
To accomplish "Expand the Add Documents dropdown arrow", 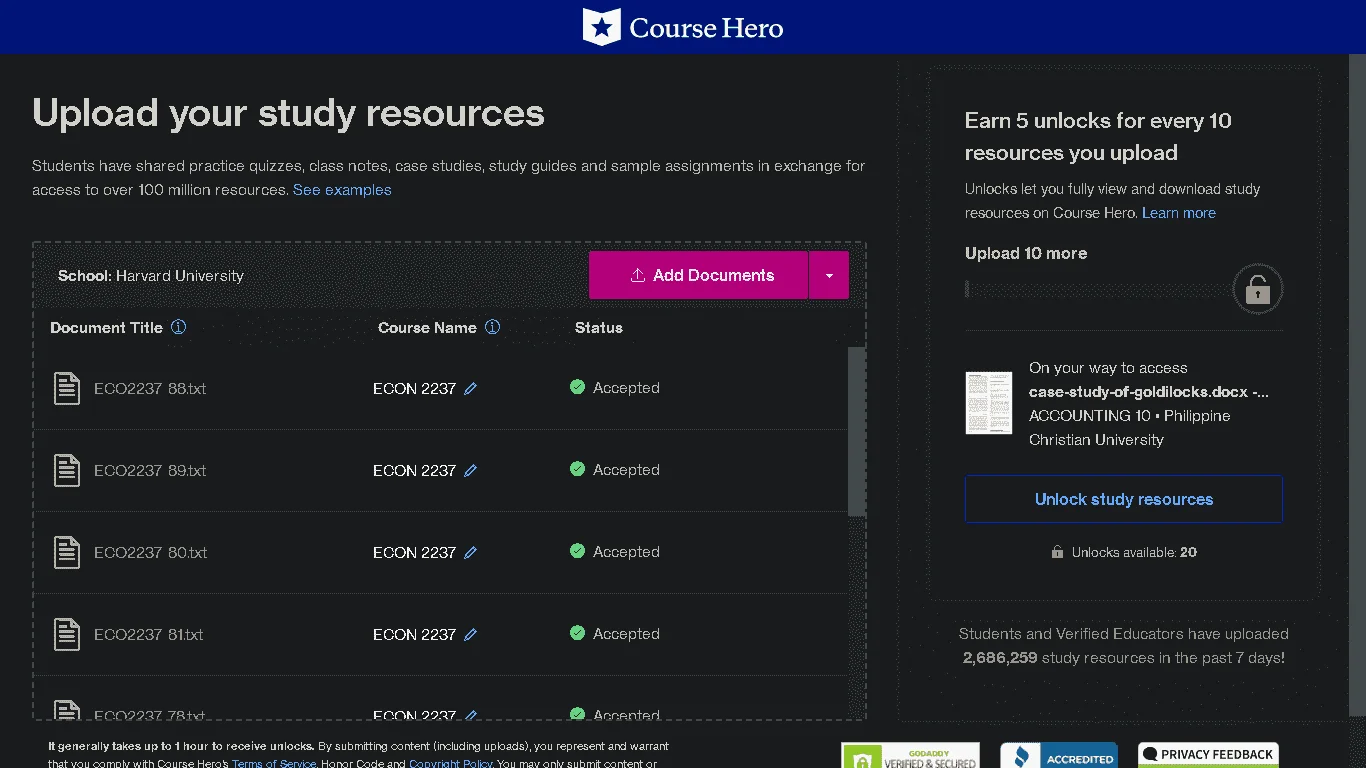I will pos(829,275).
